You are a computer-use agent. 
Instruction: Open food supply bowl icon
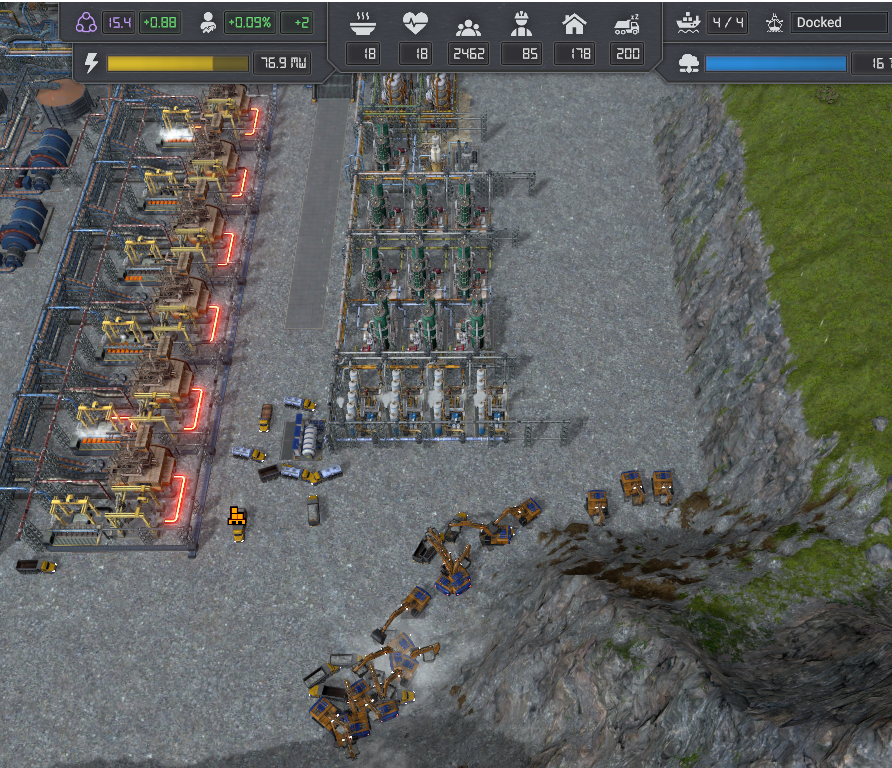[362, 24]
